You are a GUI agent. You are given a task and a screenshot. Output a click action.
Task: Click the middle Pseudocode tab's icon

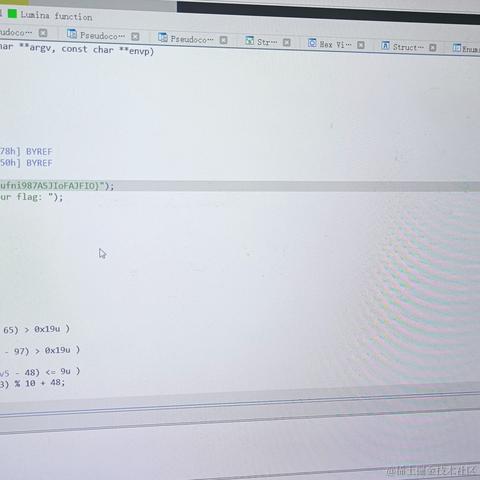tap(72, 33)
